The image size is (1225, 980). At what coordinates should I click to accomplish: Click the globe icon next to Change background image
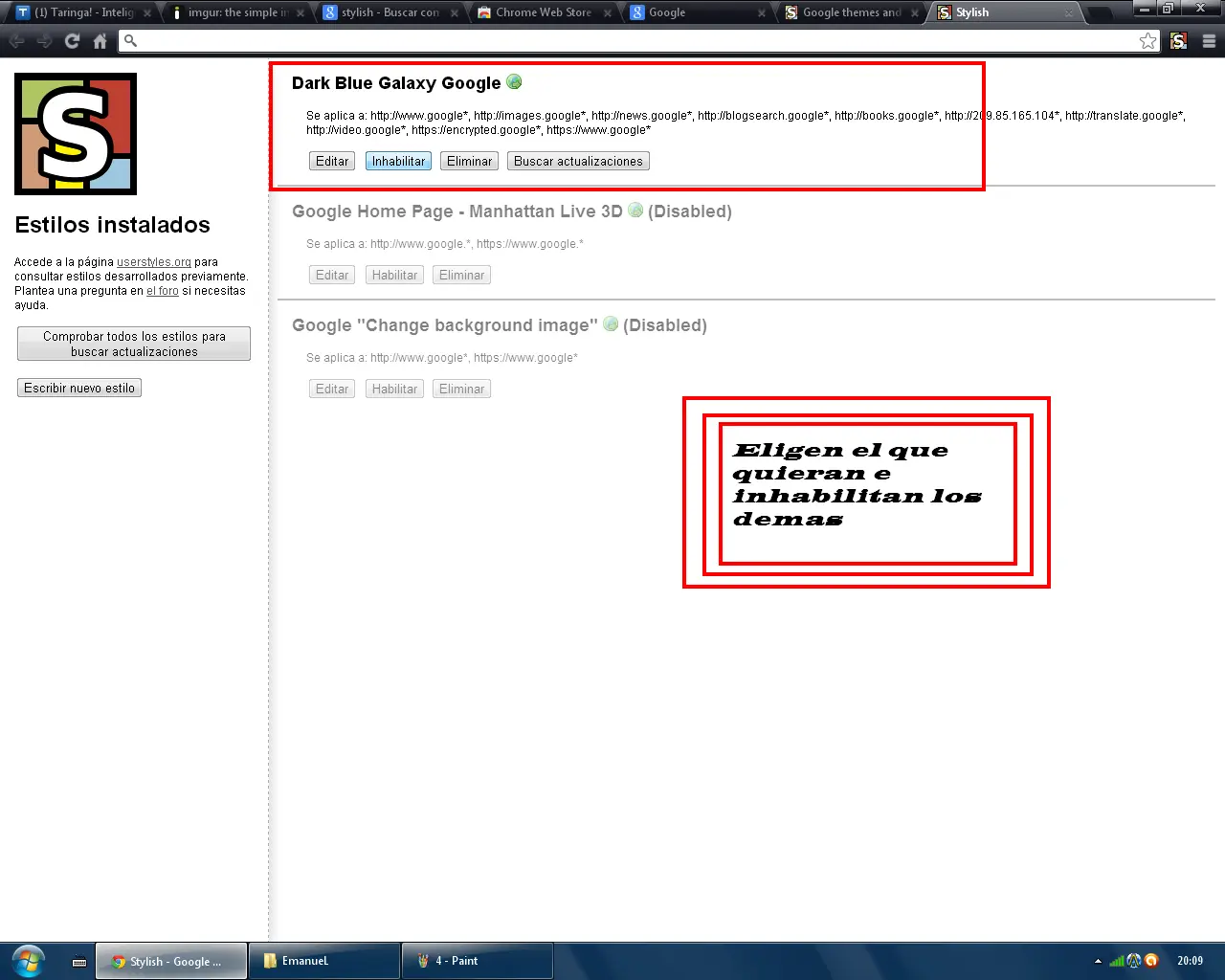[x=611, y=323]
